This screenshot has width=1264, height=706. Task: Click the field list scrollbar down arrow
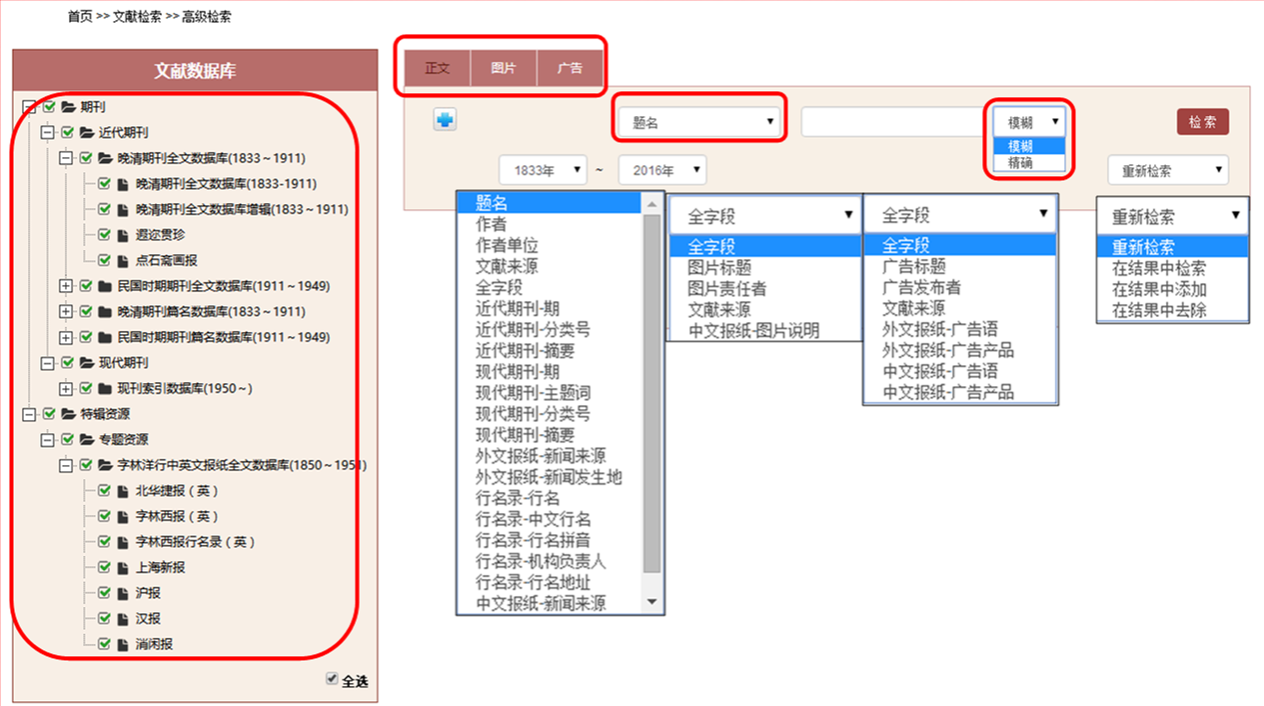pyautogui.click(x=653, y=602)
